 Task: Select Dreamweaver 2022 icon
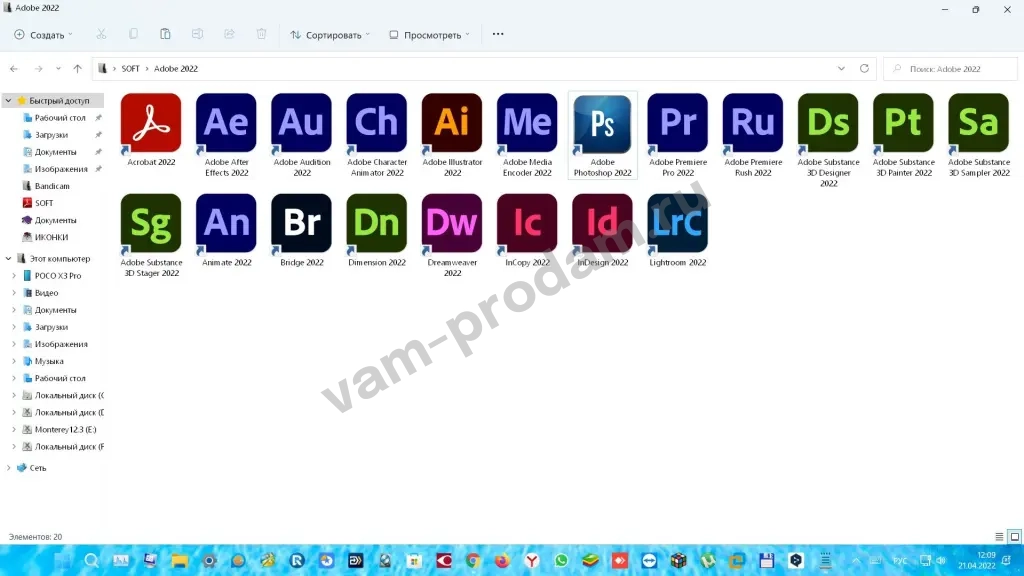(x=452, y=223)
